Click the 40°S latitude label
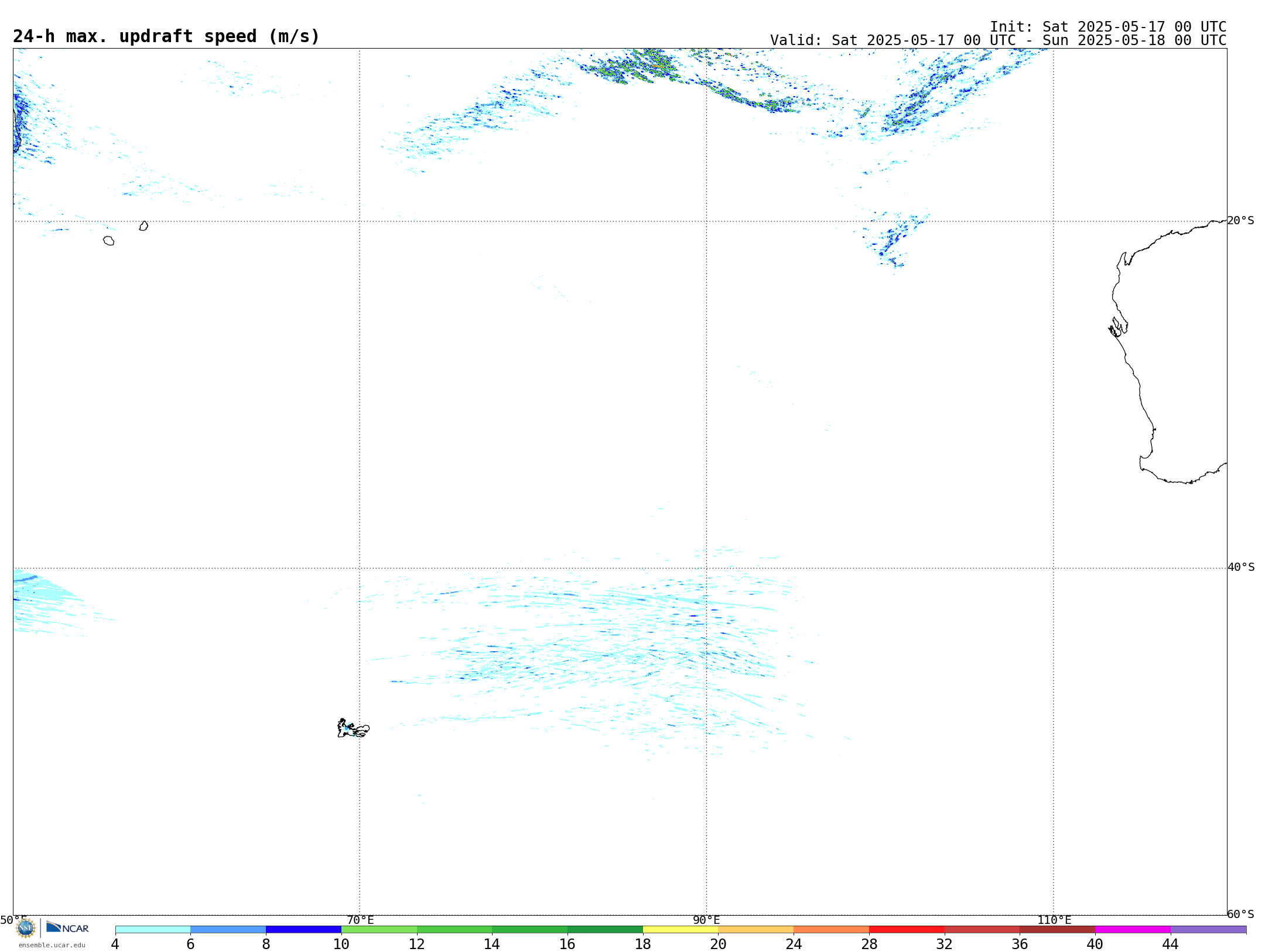The image size is (1265, 952). coord(1241,567)
